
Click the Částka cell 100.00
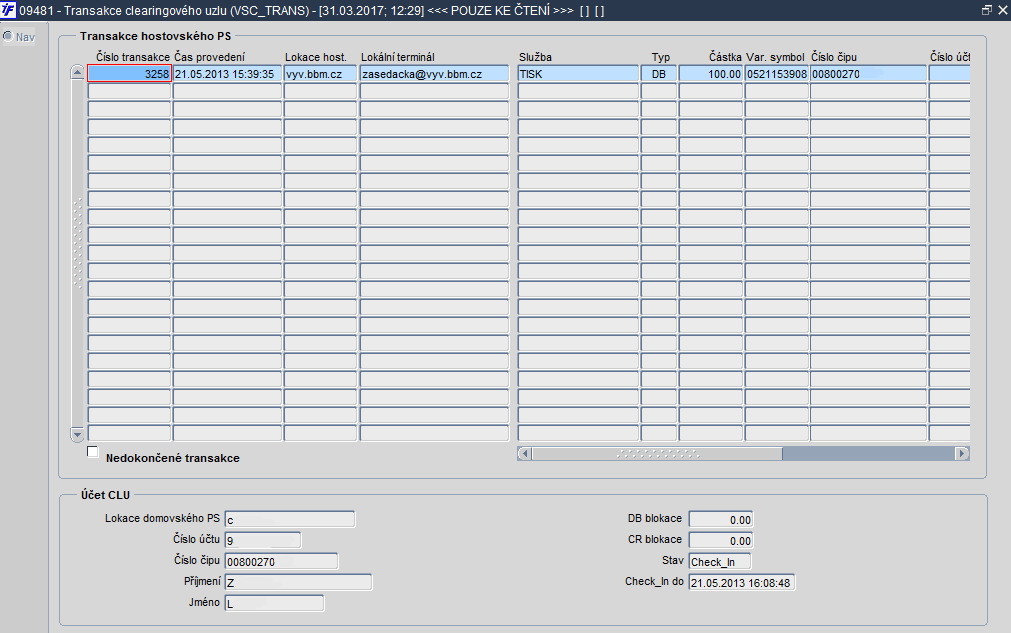click(x=711, y=73)
